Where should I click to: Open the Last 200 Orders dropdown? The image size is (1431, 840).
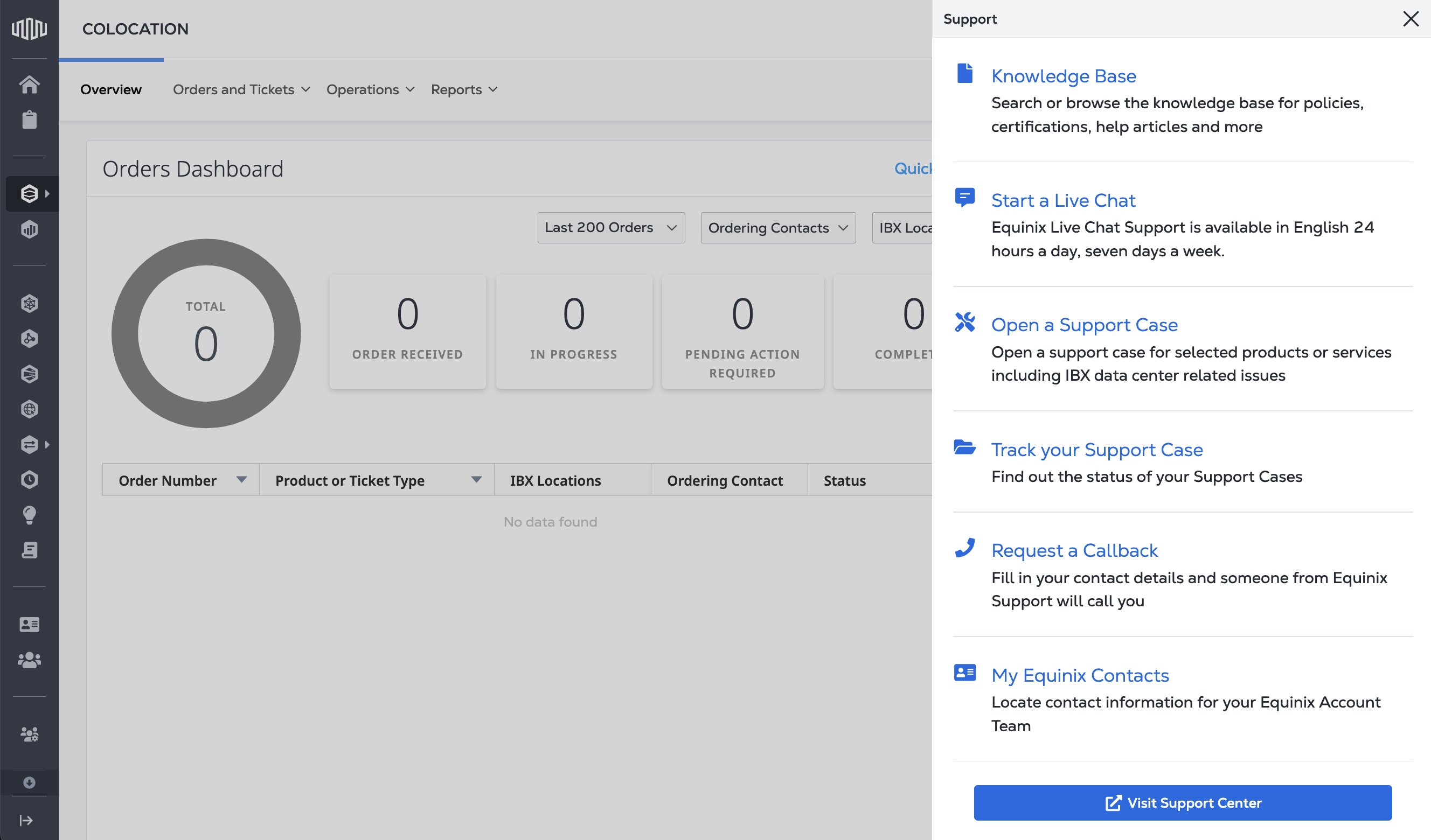click(611, 228)
